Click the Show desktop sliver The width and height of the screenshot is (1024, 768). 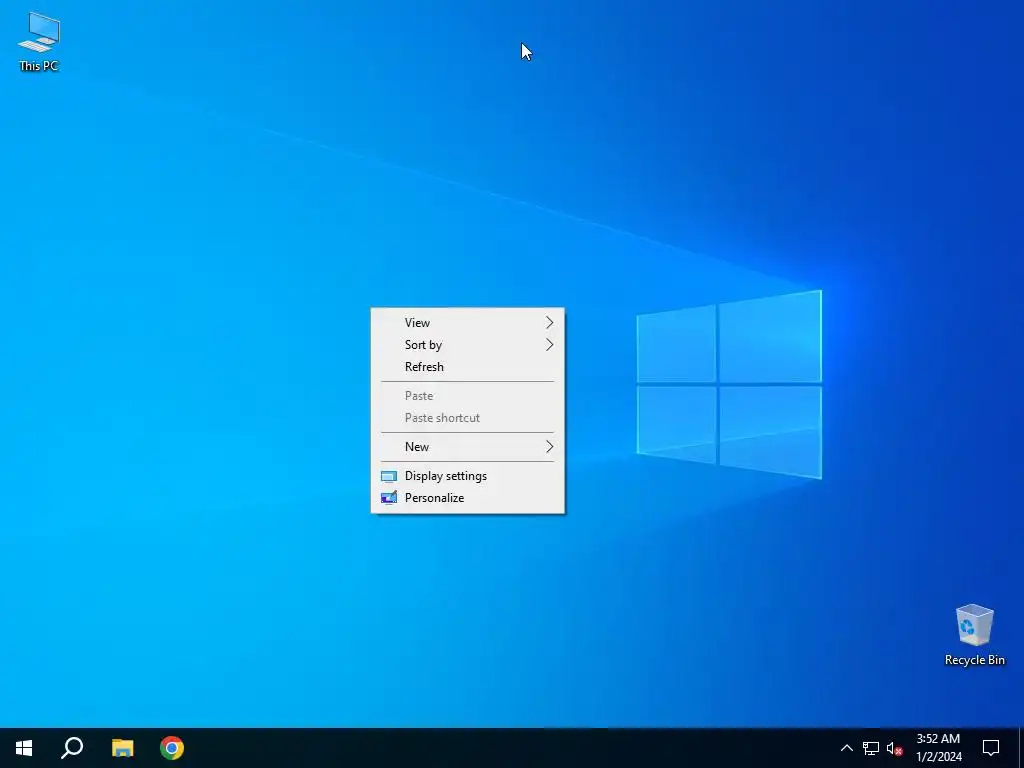[1021, 748]
